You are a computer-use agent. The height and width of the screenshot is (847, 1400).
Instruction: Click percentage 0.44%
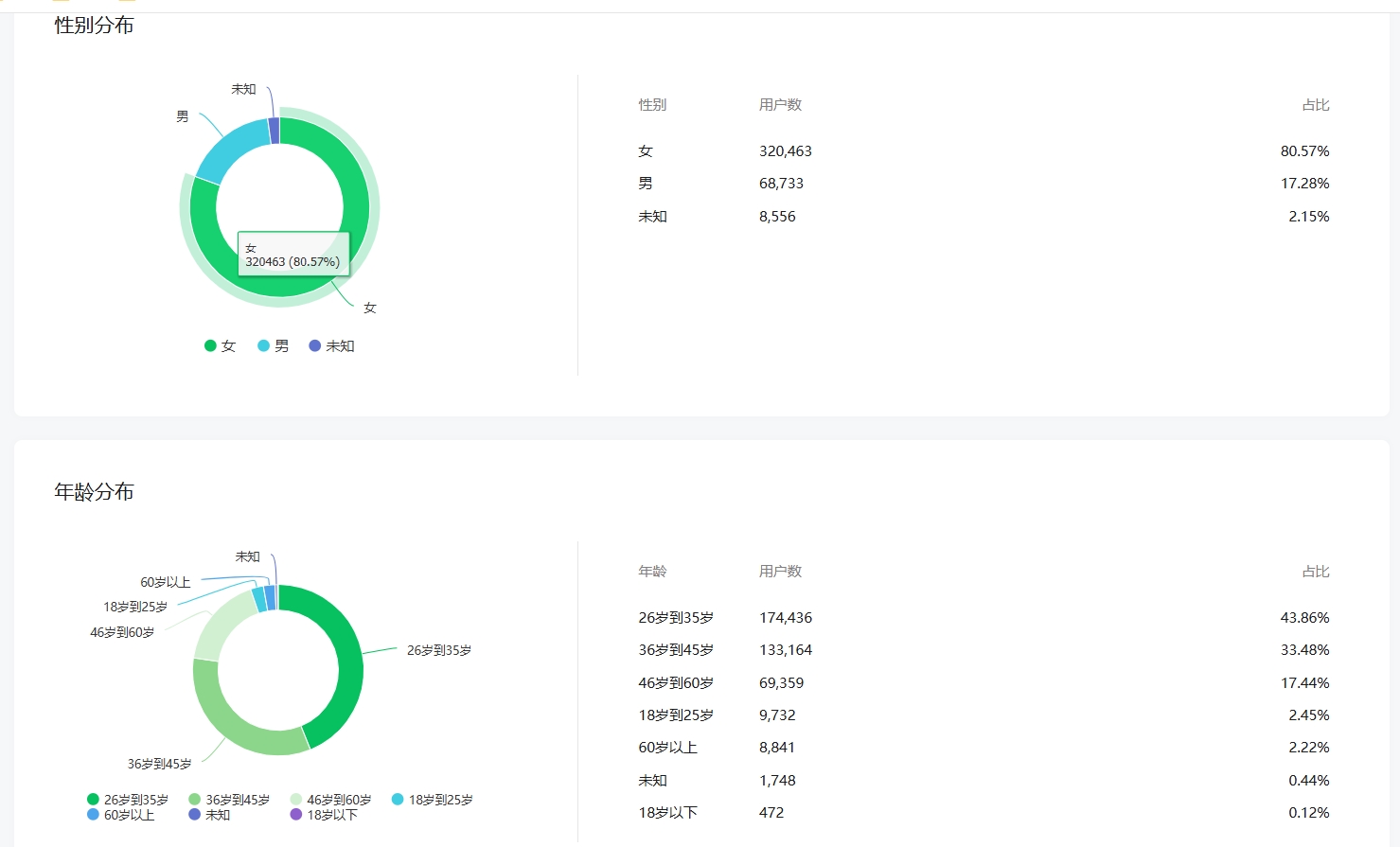[x=1308, y=781]
